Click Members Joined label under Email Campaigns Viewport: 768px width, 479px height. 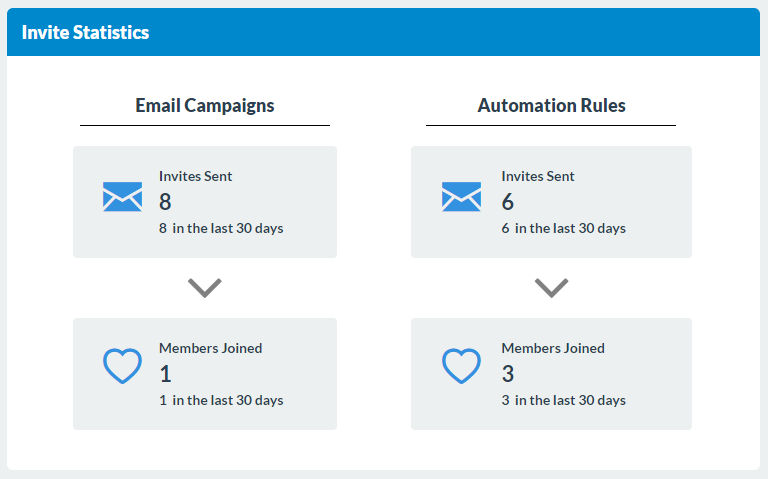coord(211,348)
